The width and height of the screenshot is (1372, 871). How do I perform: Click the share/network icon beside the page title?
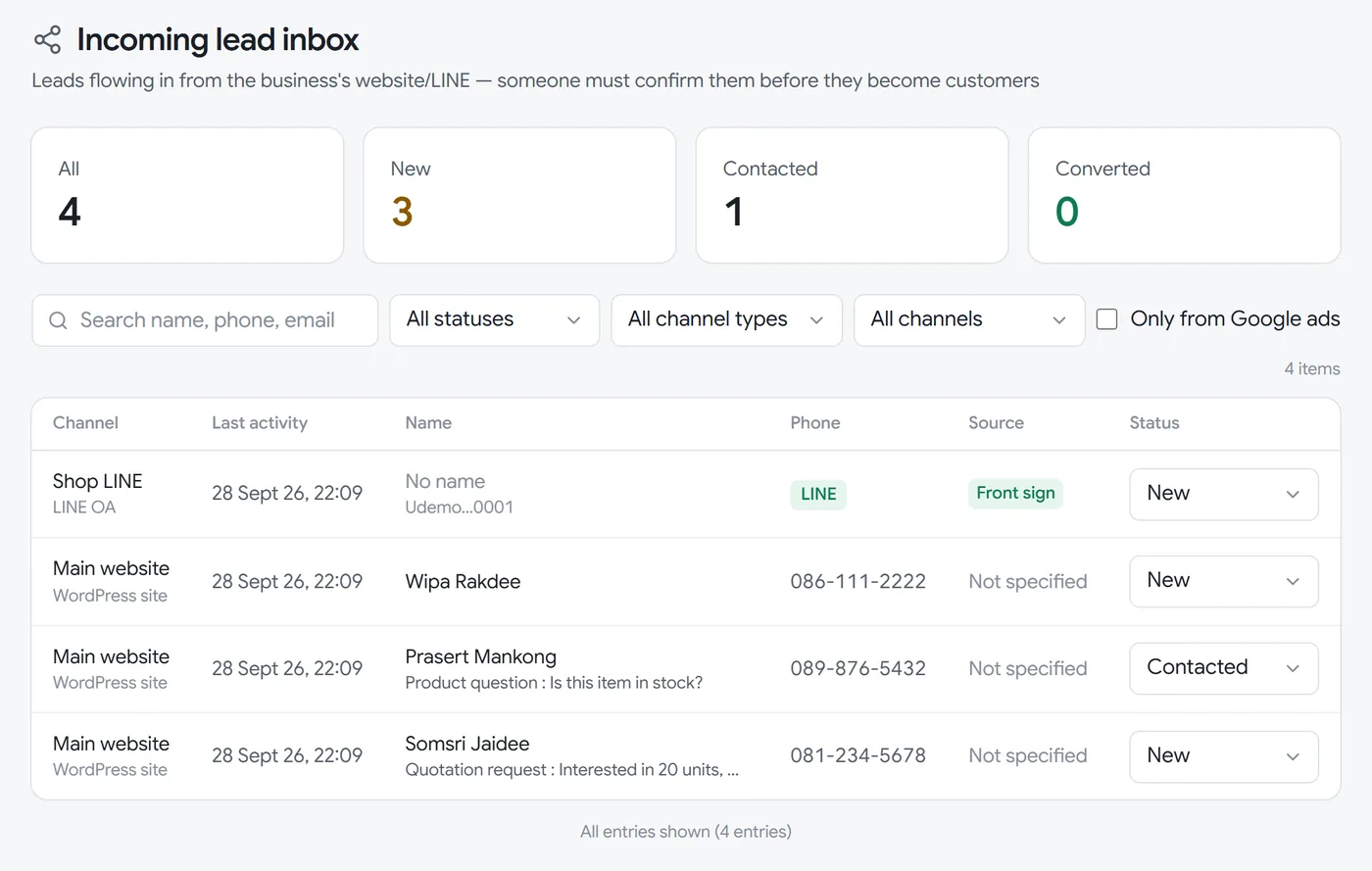coord(47,40)
